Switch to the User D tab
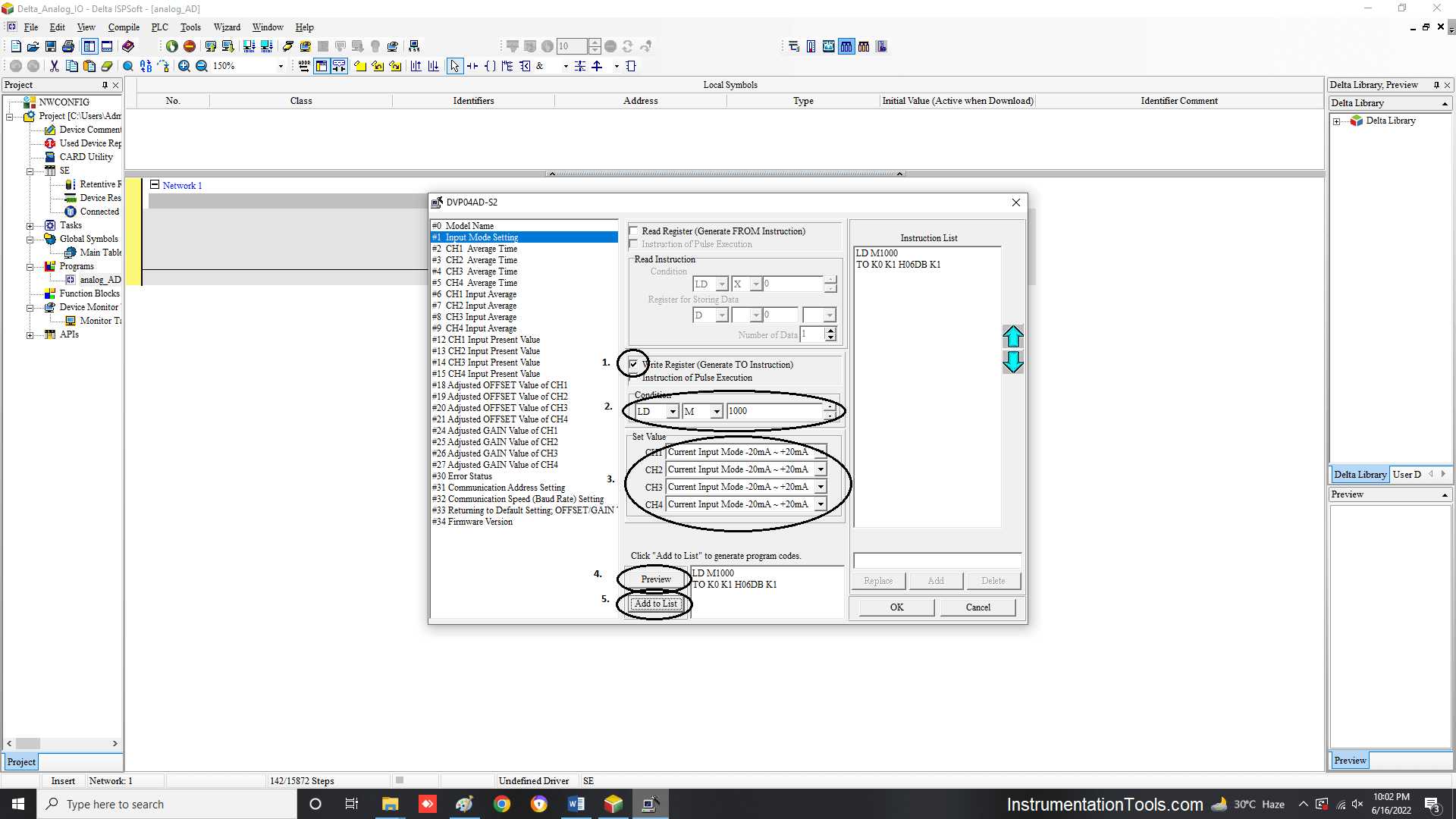Viewport: 1456px width, 819px height. tap(1407, 474)
